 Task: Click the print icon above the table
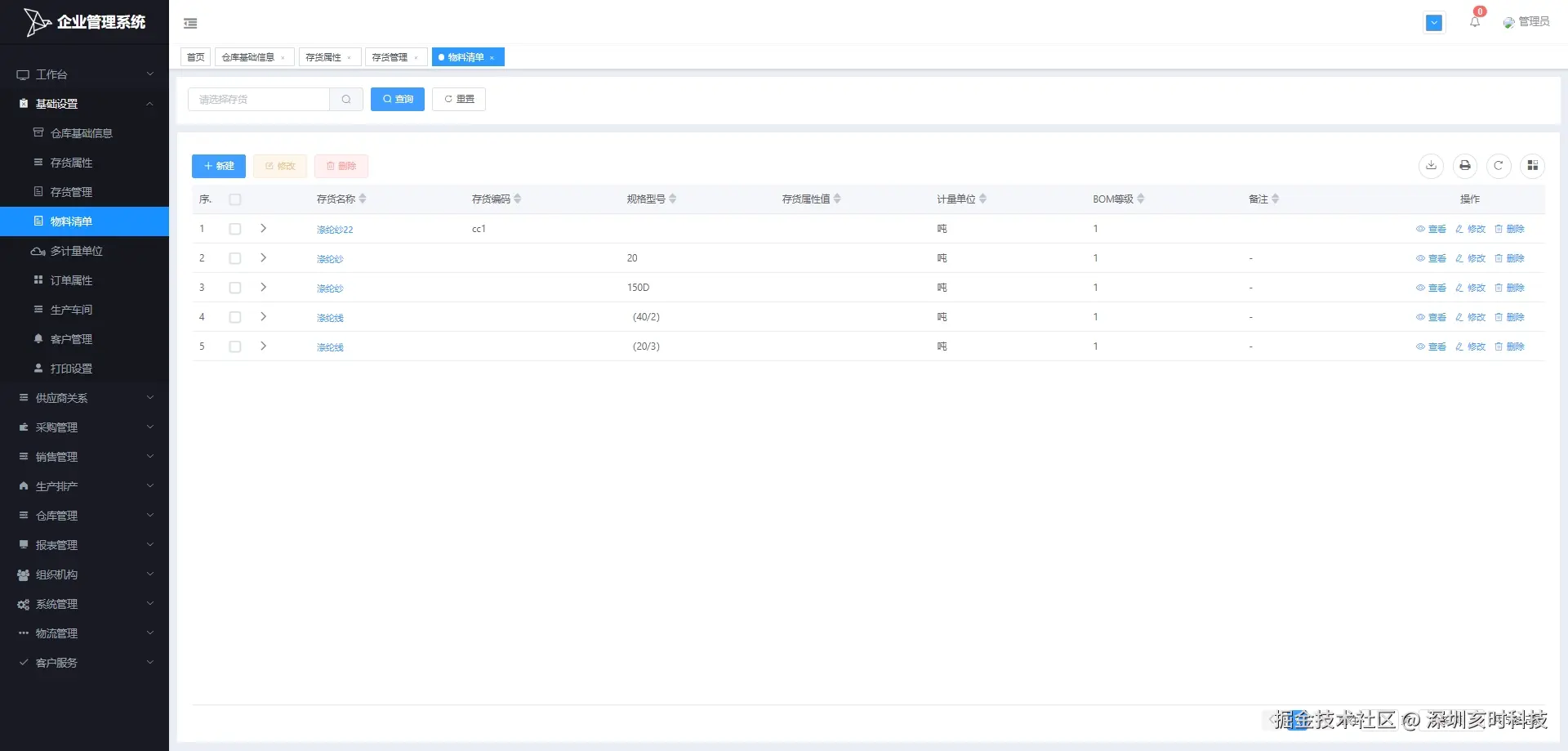(1465, 166)
